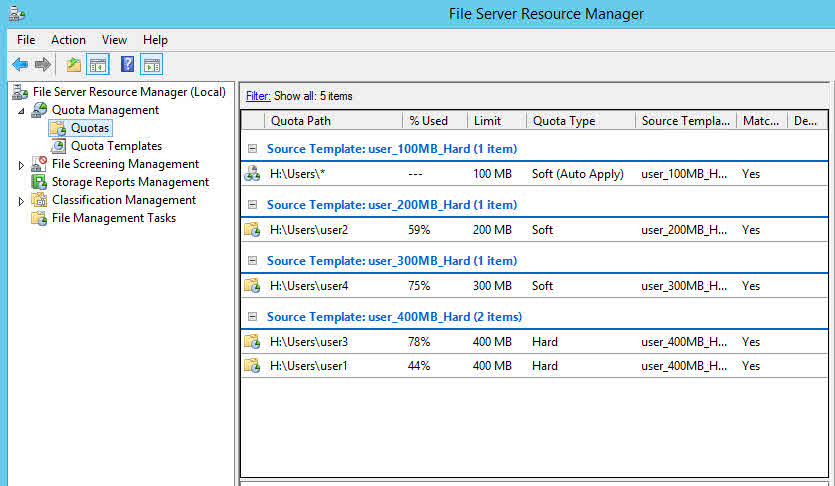Click the File Server Resource Manager title icon
Screen dimensions: 835x486
[x=17, y=13]
